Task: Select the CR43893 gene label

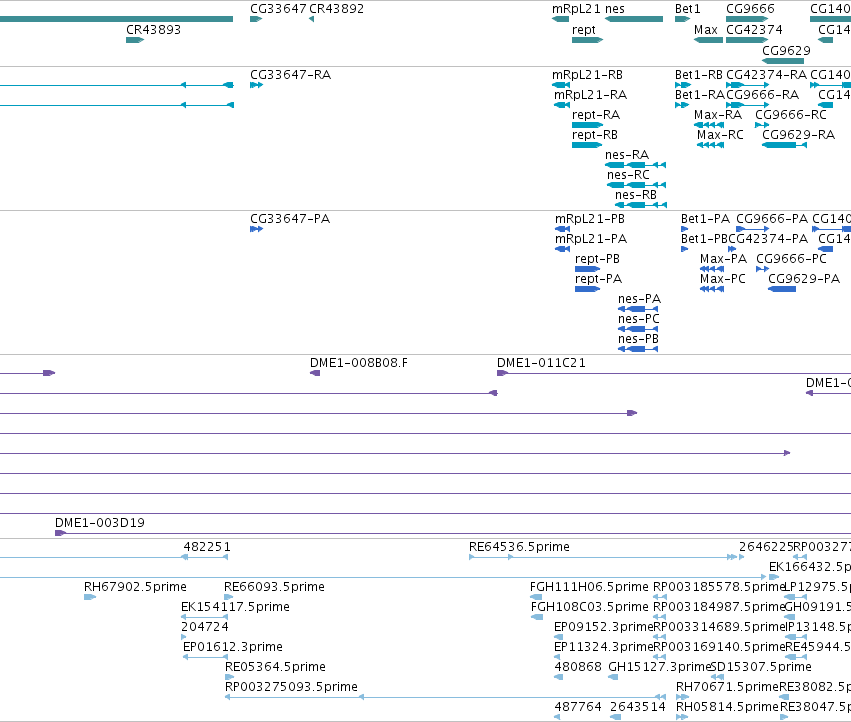Action: [154, 29]
